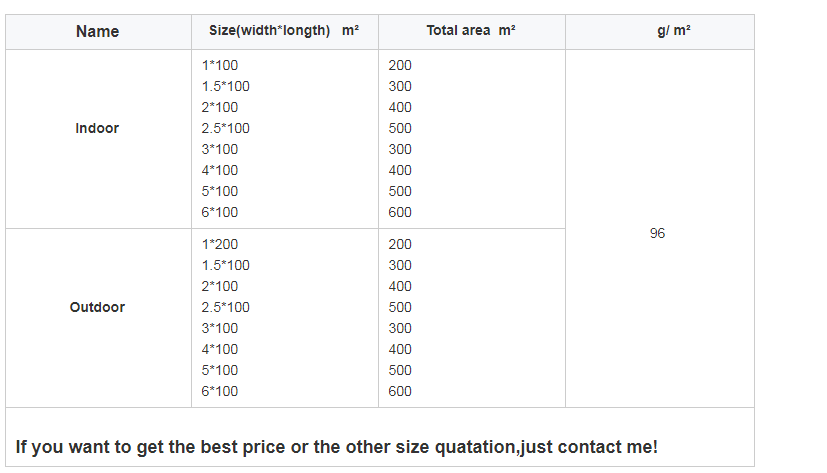Select the Indoor 6*100 size entry
The width and height of the screenshot is (827, 473).
click(x=220, y=212)
